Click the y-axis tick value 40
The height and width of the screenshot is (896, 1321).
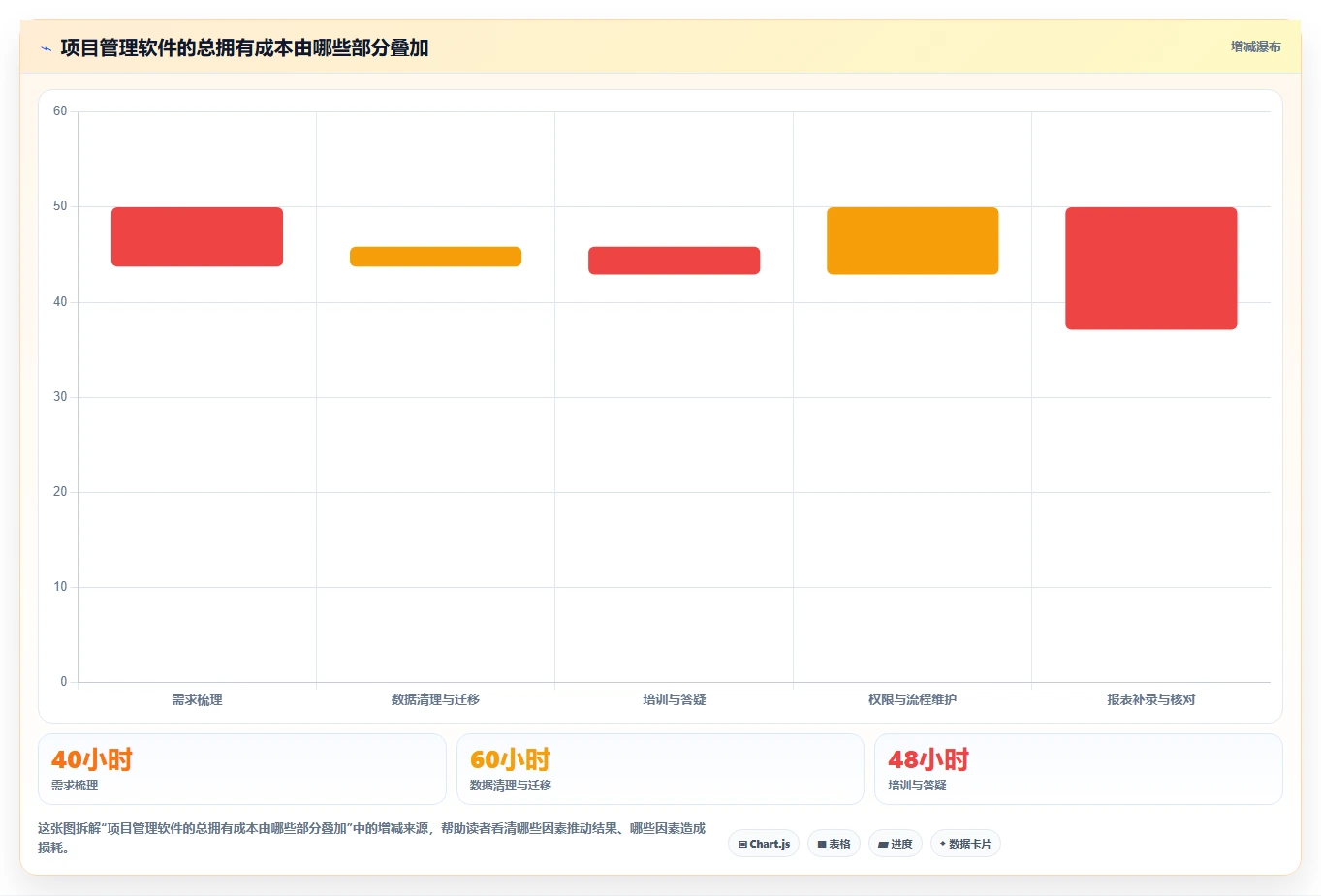click(x=60, y=302)
